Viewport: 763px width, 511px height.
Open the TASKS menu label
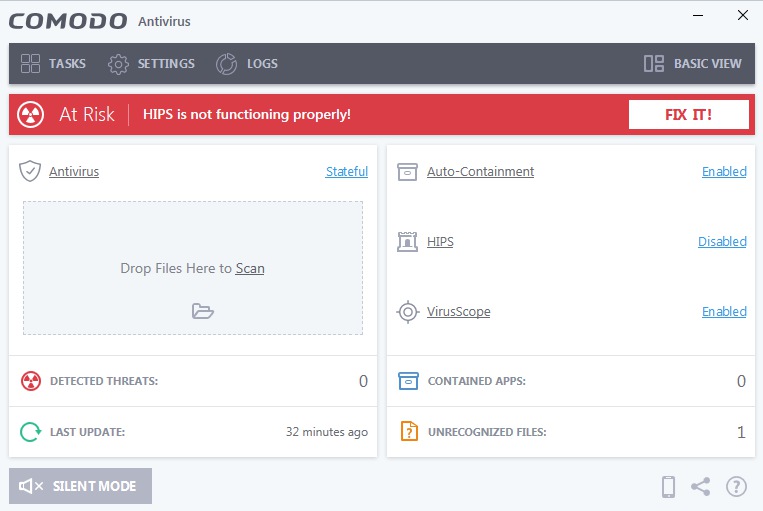(67, 64)
